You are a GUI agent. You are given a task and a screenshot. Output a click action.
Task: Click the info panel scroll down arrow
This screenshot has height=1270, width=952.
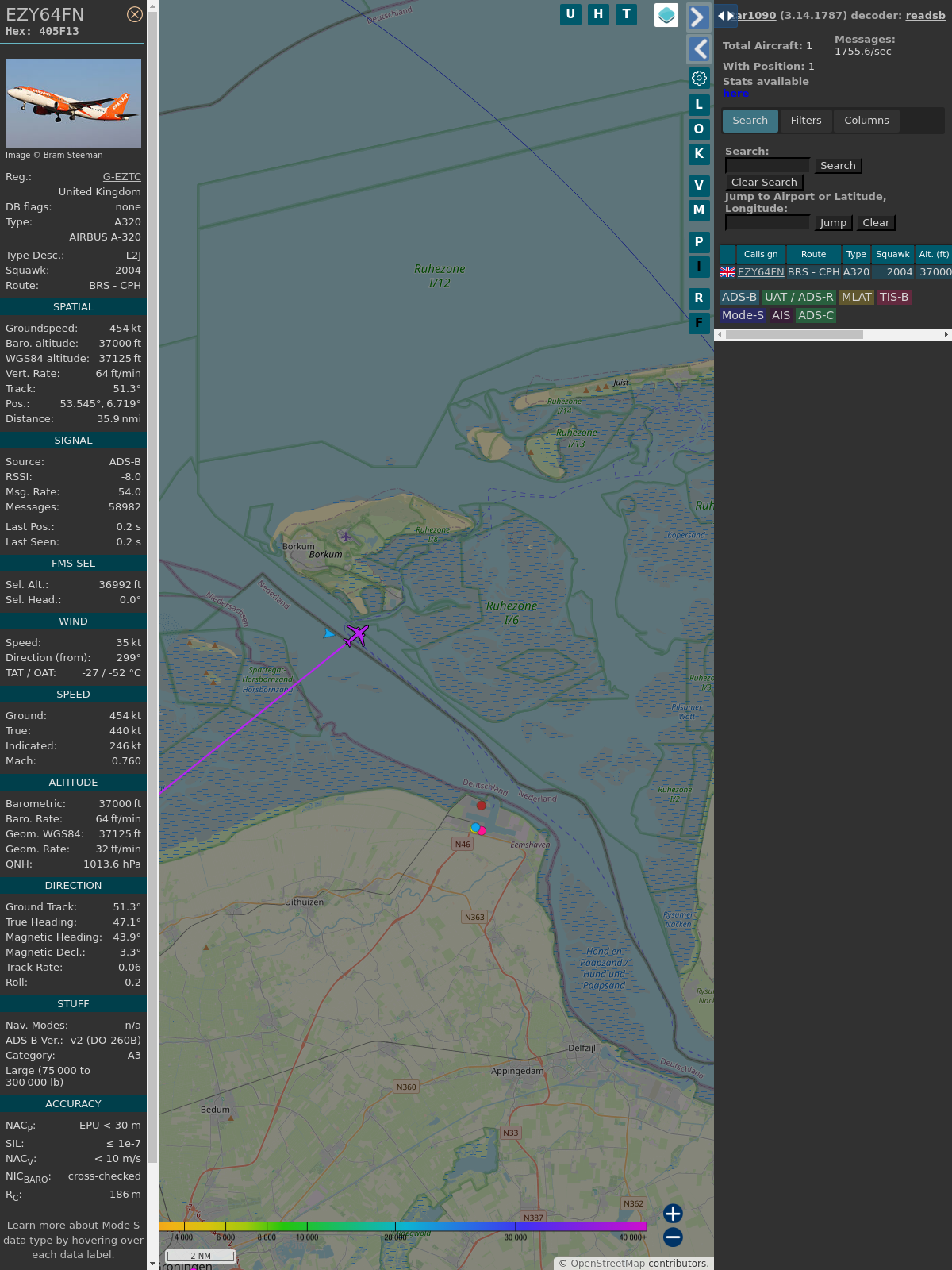152,1263
